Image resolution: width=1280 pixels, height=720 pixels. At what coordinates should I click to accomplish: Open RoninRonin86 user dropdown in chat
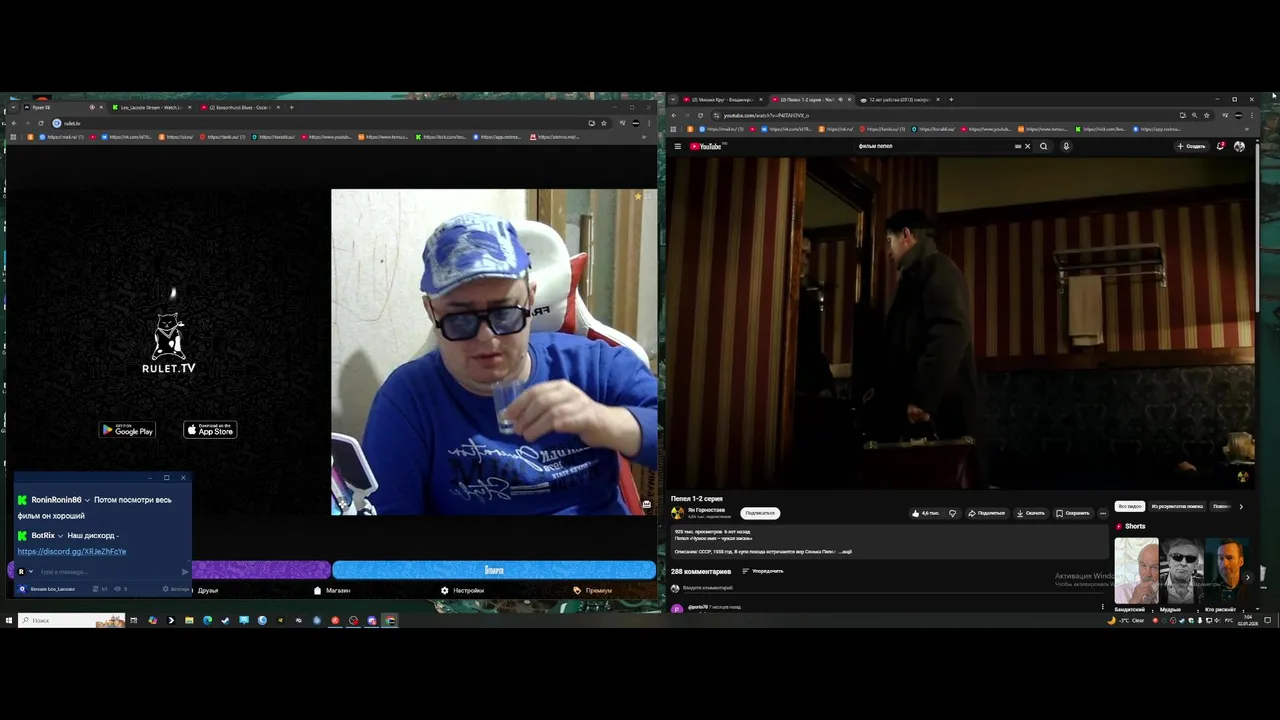tap(87, 500)
